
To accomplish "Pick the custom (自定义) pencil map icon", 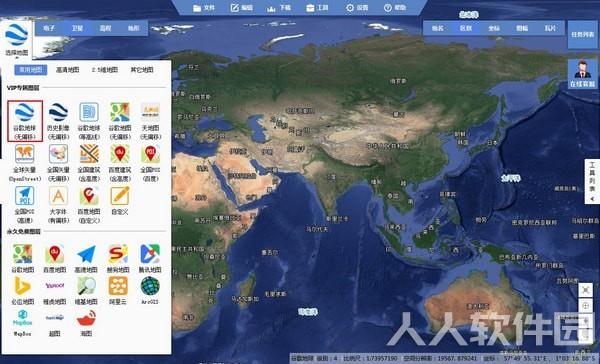I will click(x=120, y=196).
